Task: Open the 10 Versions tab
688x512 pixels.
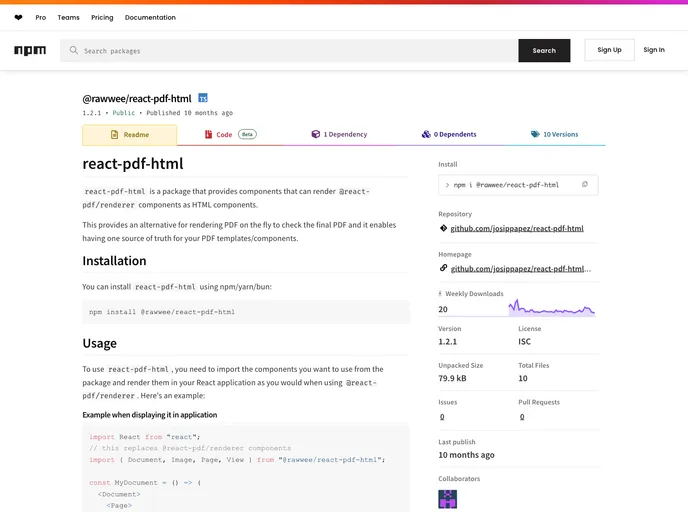Action: tap(555, 134)
